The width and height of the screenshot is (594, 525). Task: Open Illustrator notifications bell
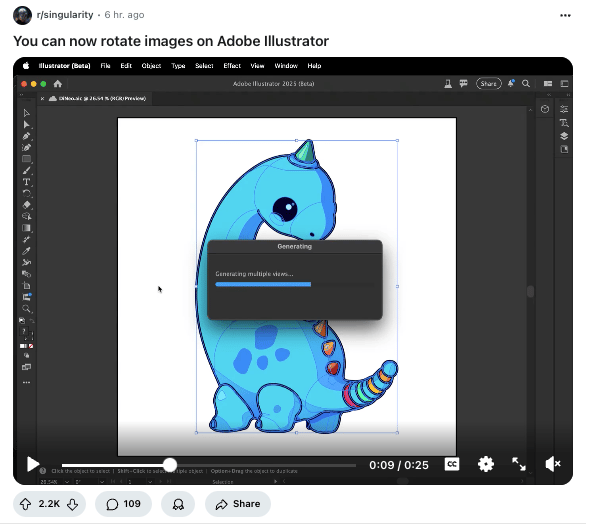pos(511,83)
